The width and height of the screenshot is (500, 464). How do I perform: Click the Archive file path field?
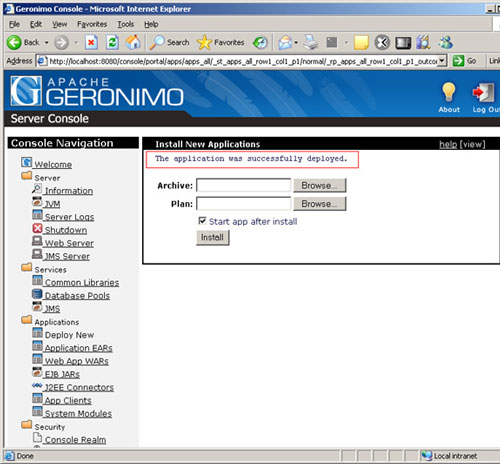point(244,185)
